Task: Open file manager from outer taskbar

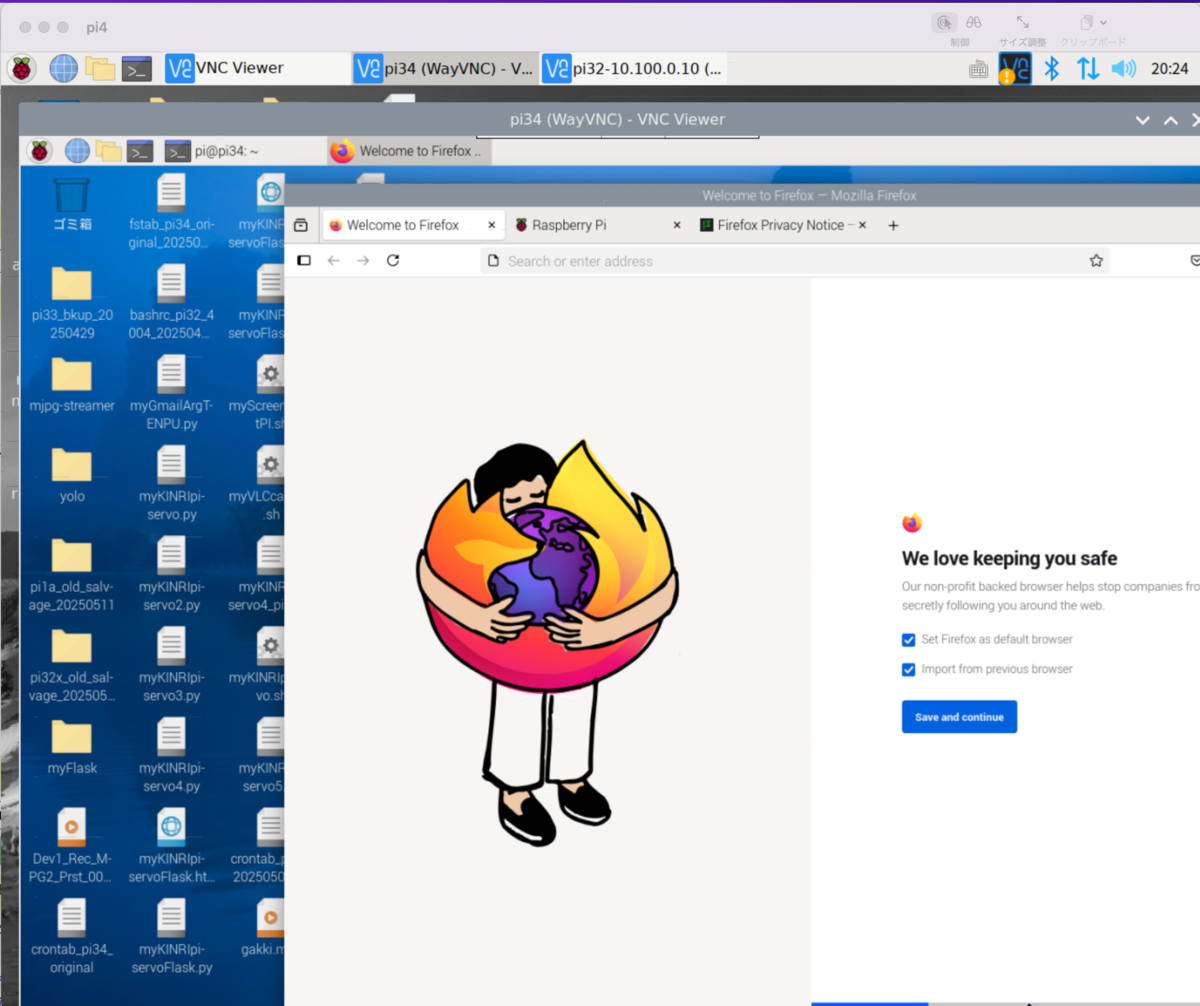Action: pos(100,68)
